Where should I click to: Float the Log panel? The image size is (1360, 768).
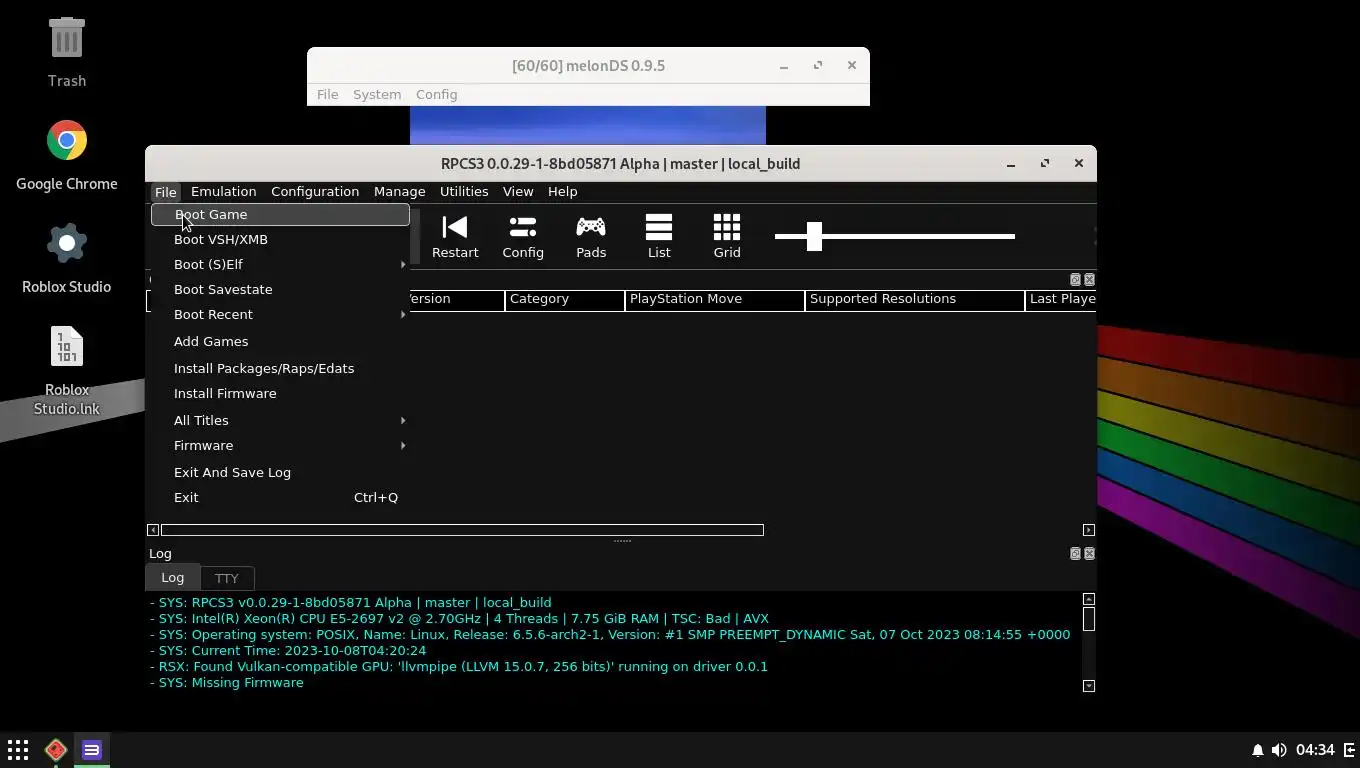pos(1075,554)
